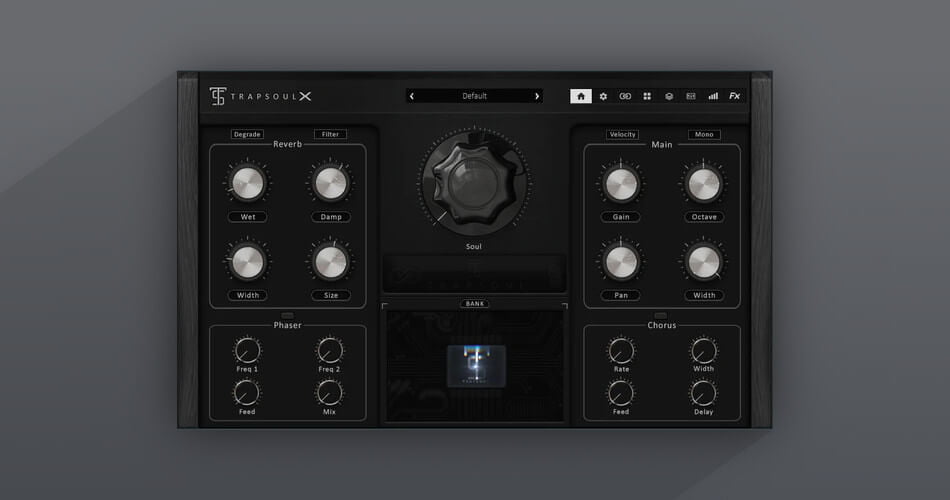Click the Gain value label
The image size is (950, 500).
coord(621,216)
